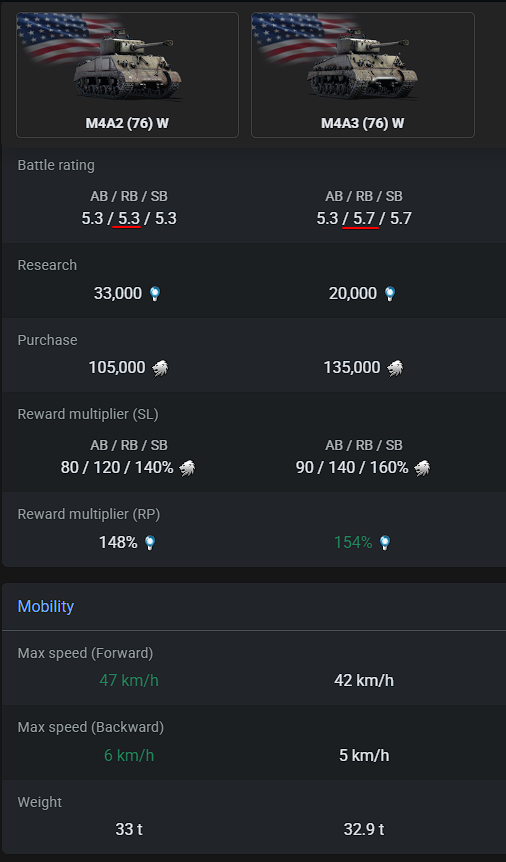Click the bulb icon beside 148%
The width and height of the screenshot is (506, 862).
pyautogui.click(x=150, y=543)
